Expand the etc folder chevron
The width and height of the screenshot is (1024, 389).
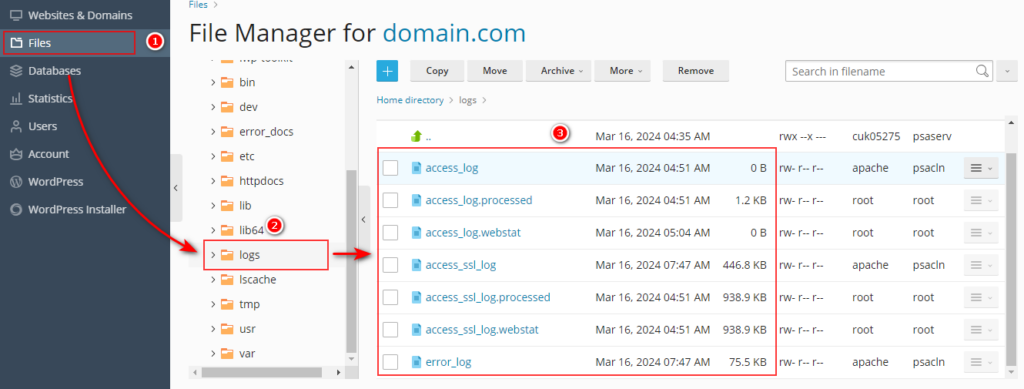tap(213, 157)
